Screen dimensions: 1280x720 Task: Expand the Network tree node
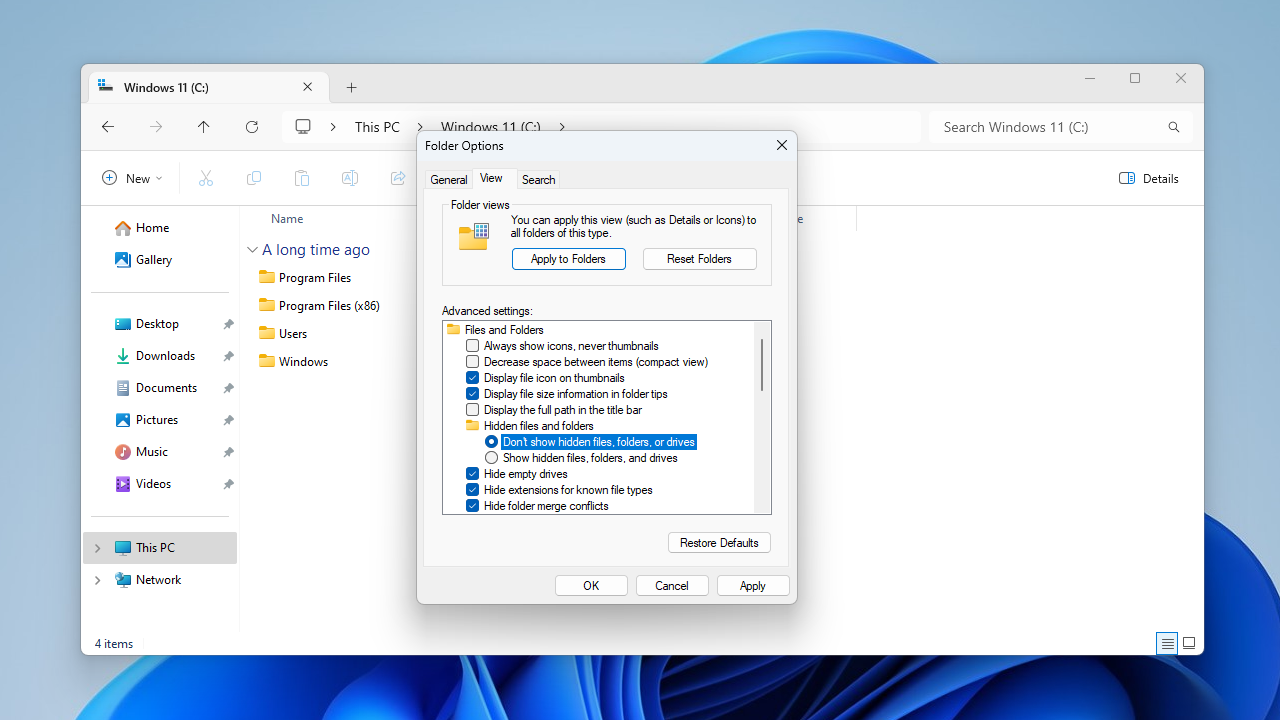coord(97,580)
